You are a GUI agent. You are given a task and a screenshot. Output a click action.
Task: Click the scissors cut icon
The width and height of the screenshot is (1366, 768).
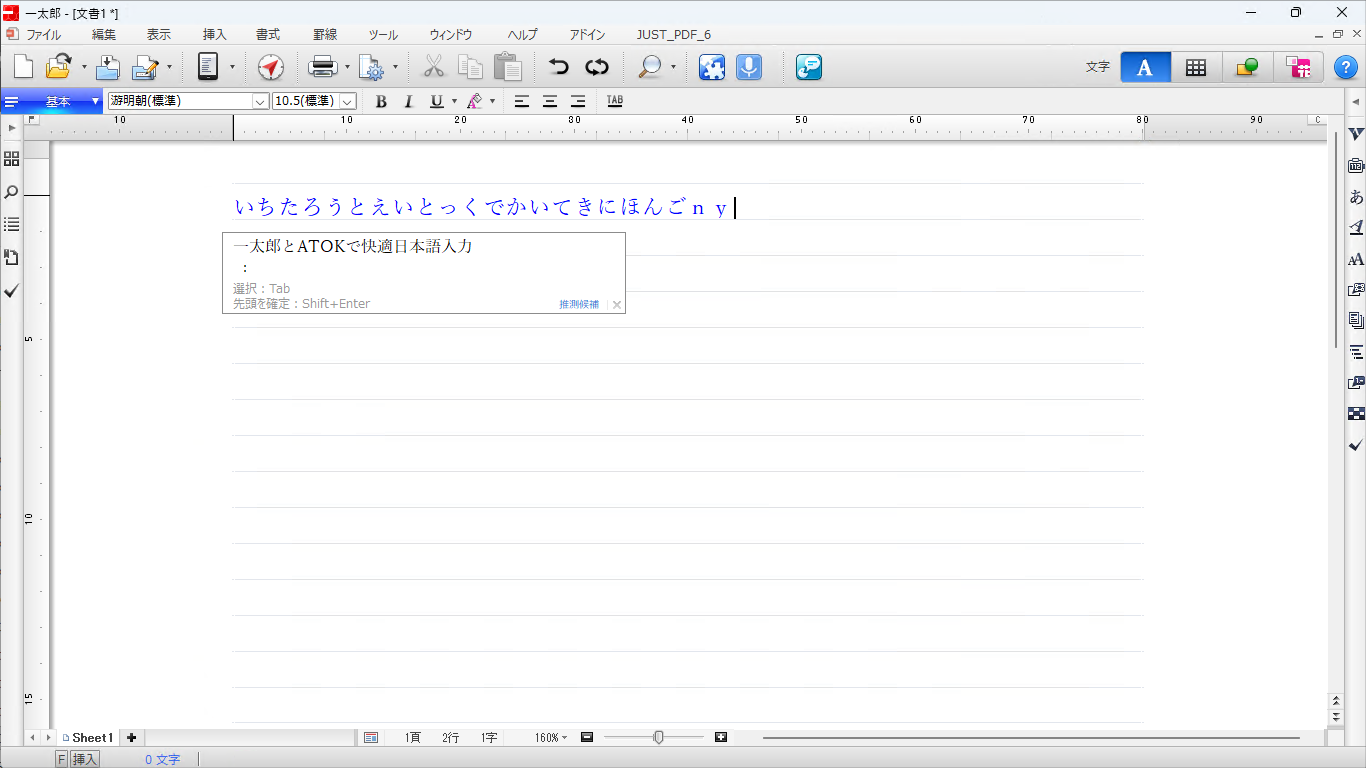pyautogui.click(x=433, y=67)
